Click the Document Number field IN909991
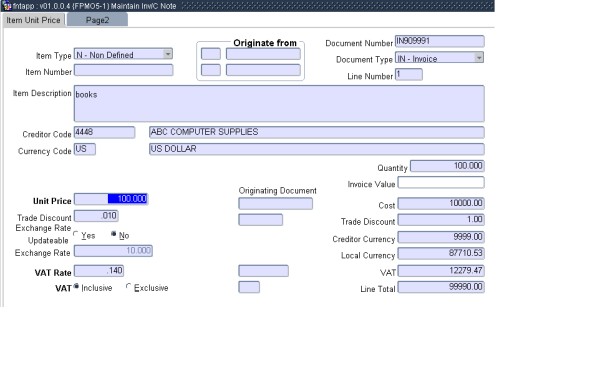The height and width of the screenshot is (370, 600). pos(440,41)
